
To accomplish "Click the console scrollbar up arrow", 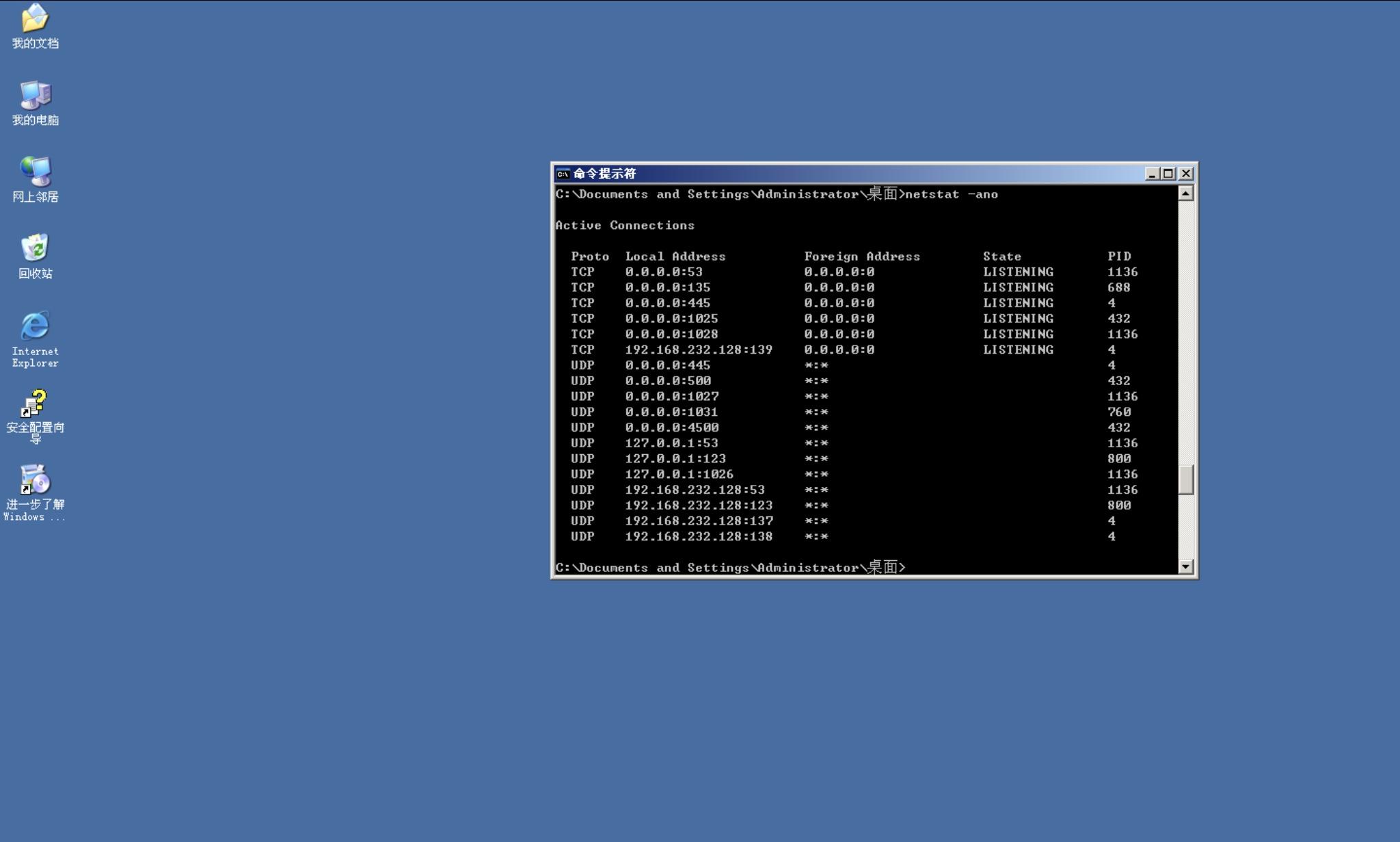I will [x=1186, y=194].
